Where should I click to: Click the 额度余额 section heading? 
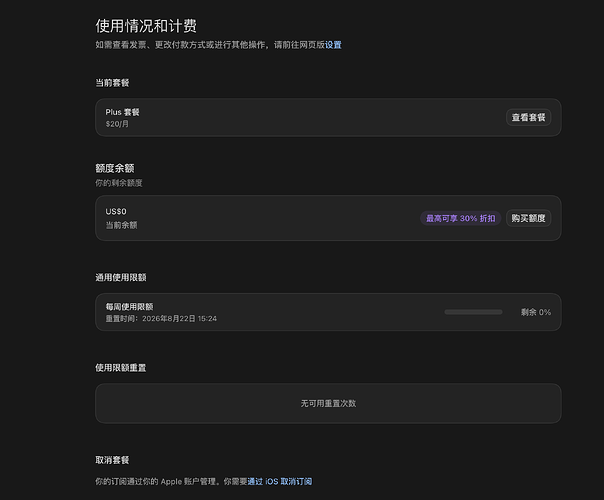(x=115, y=168)
